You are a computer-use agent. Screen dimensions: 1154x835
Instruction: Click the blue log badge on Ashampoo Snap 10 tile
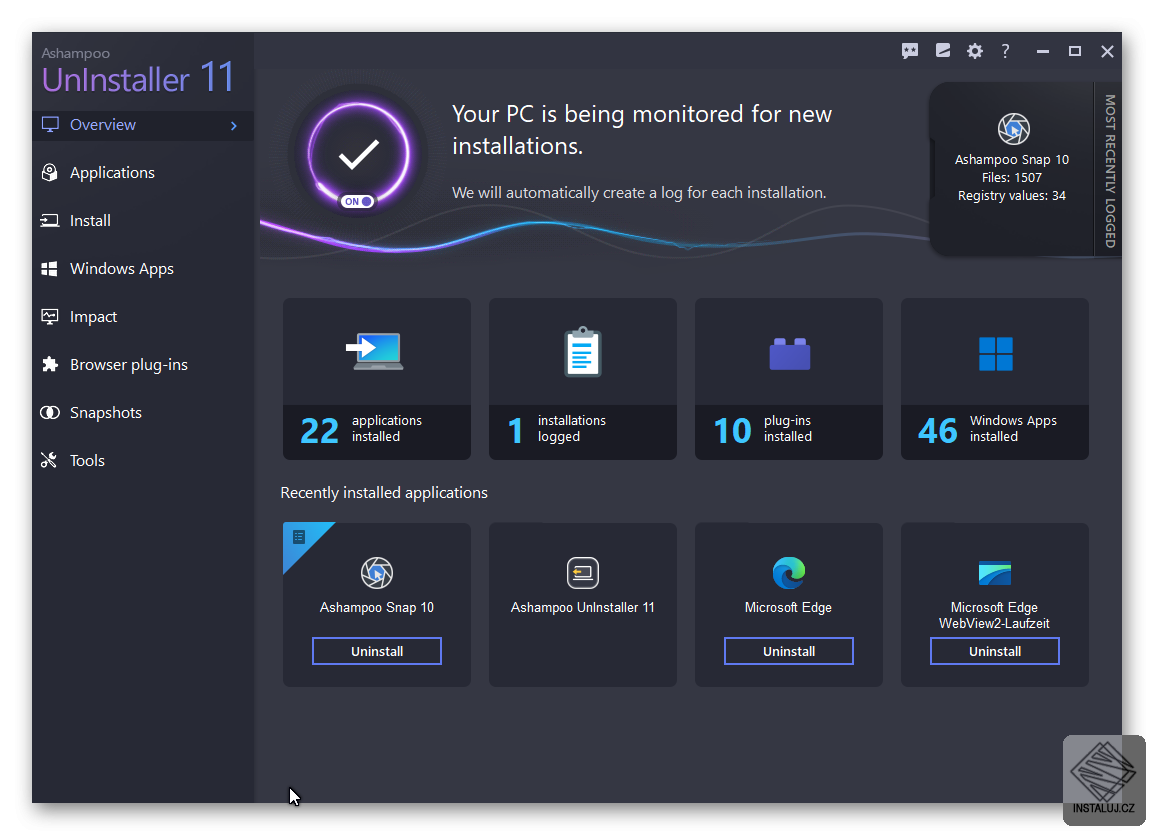[x=298, y=539]
